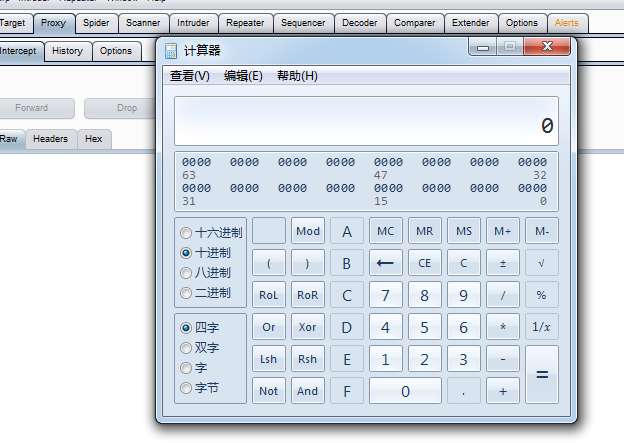Viewport: 624px width, 443px height.
Task: Click the divide slash key
Action: click(503, 295)
